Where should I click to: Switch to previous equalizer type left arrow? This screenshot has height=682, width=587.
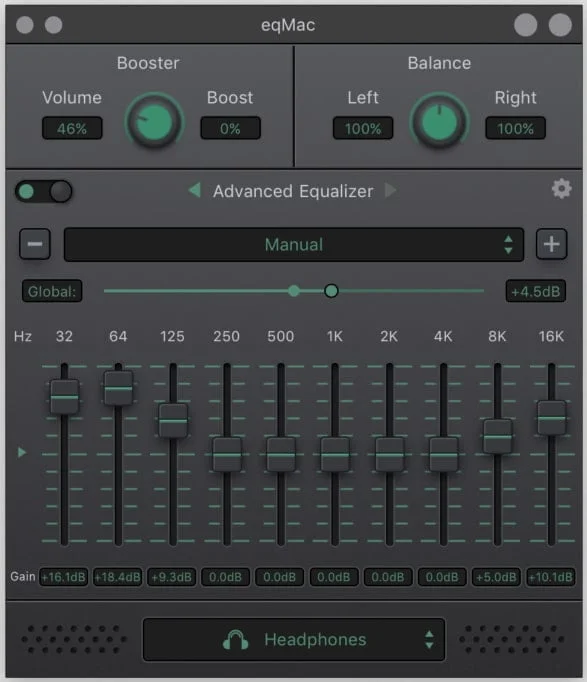point(195,190)
